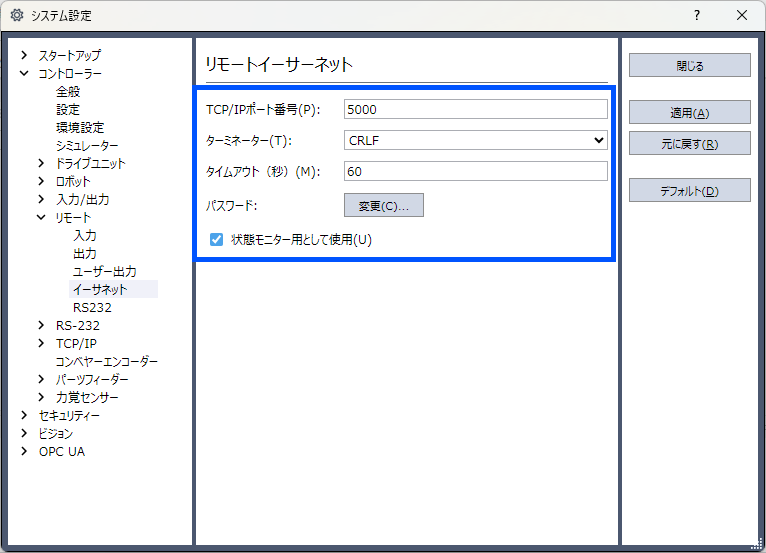Open help with the question mark button
The width and height of the screenshot is (766, 553).
(697, 15)
